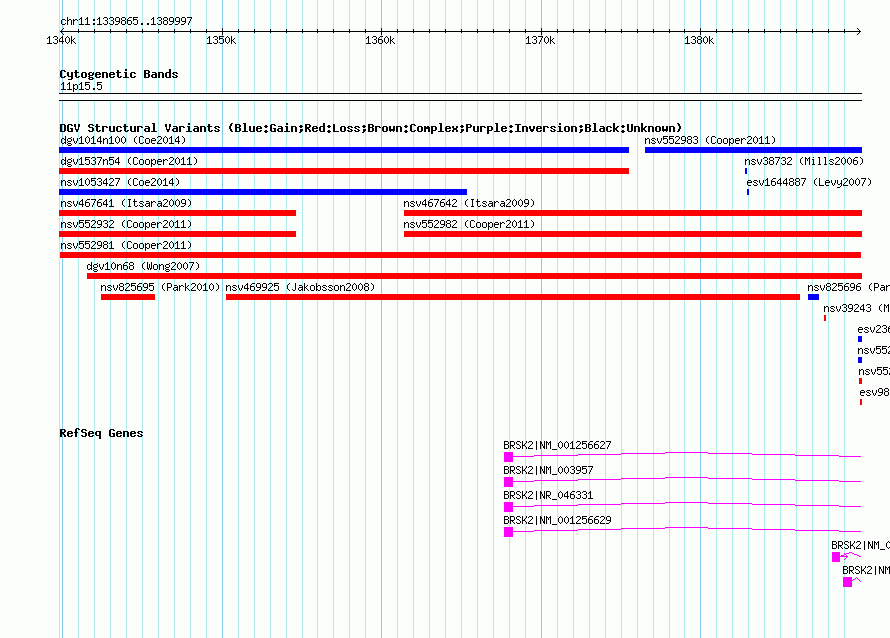Viewport: 890px width, 638px height.
Task: Select the nsv552981 red loss bar
Action: (x=460, y=255)
